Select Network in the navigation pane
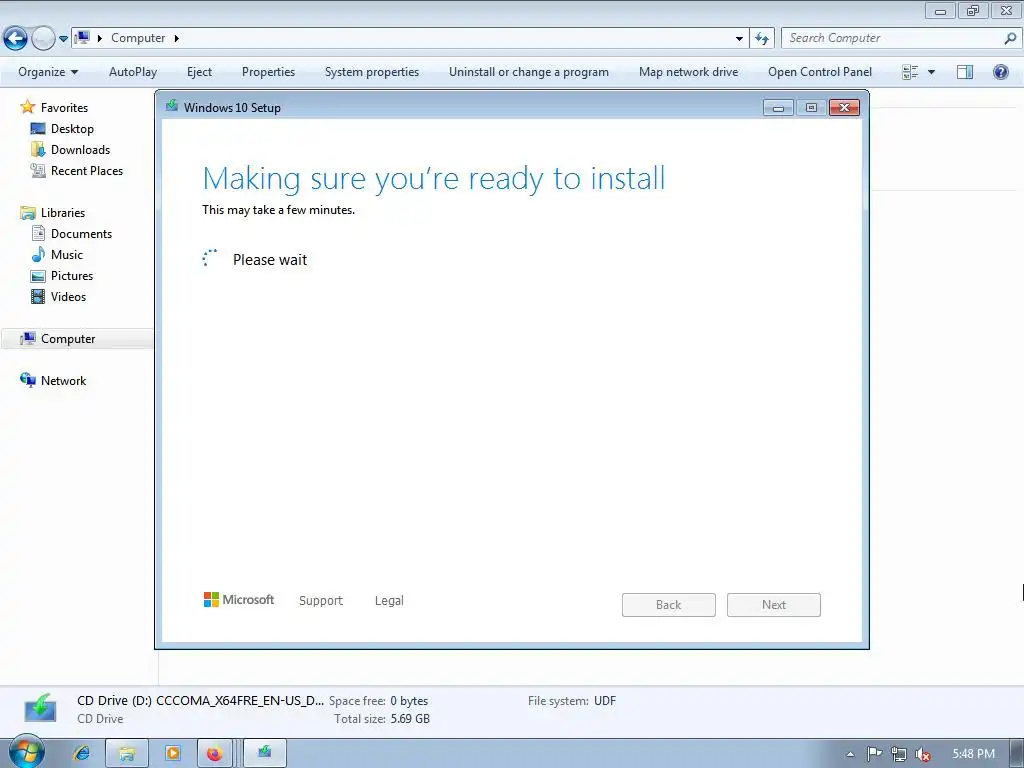This screenshot has width=1024, height=768. 63,381
